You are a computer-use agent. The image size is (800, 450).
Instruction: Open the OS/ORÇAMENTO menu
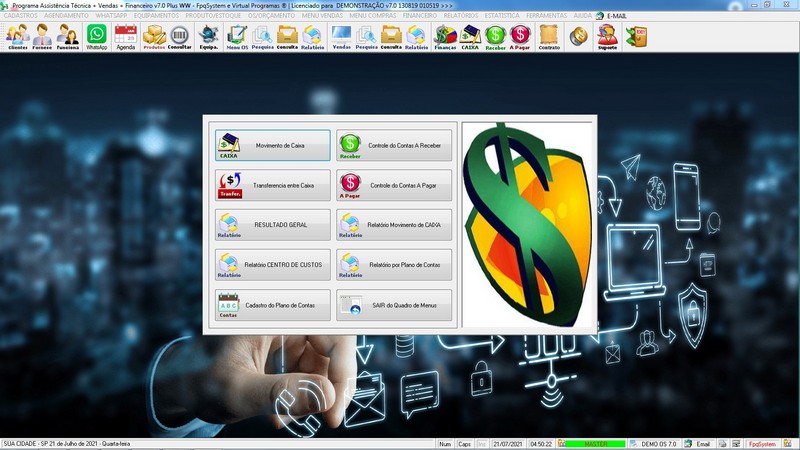tap(271, 16)
